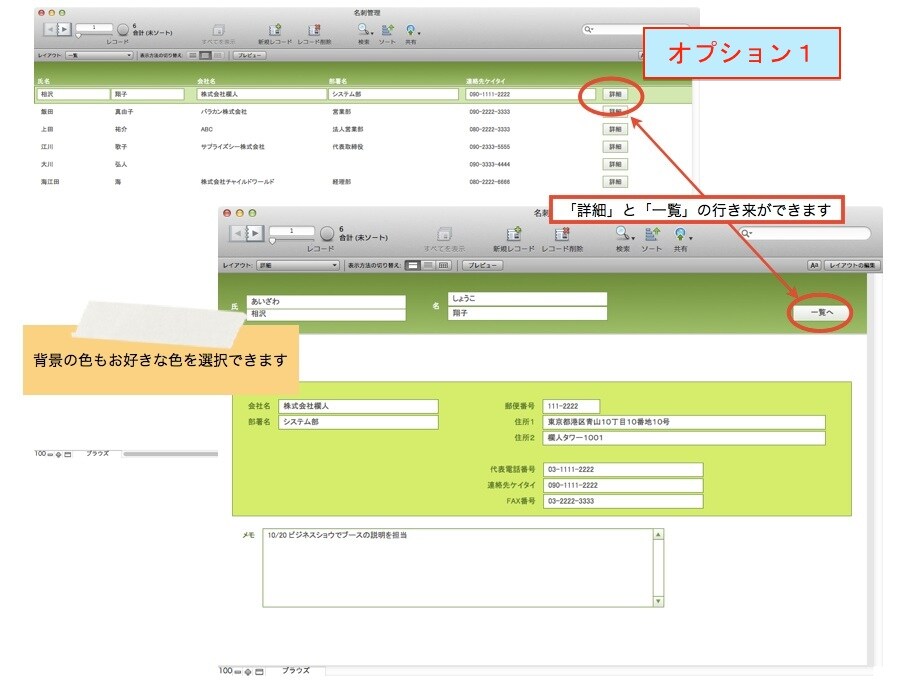Click the 会社名 field containing 株式会社榎人 in detail
The image size is (899, 689).
(358, 406)
